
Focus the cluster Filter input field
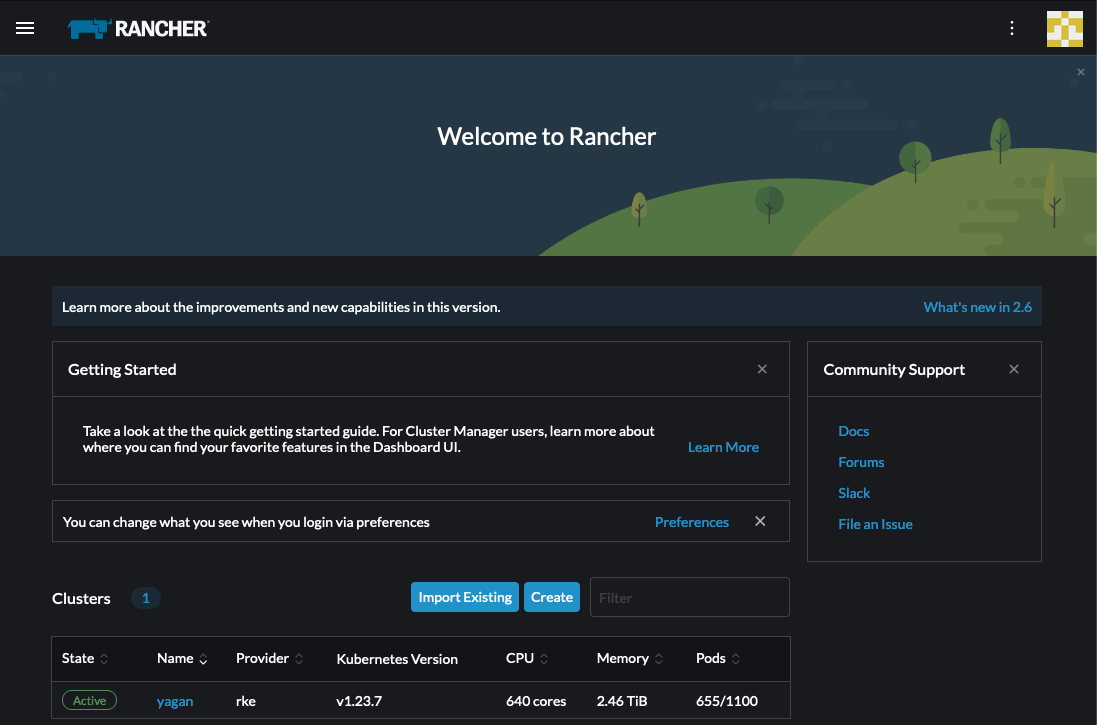coord(689,597)
